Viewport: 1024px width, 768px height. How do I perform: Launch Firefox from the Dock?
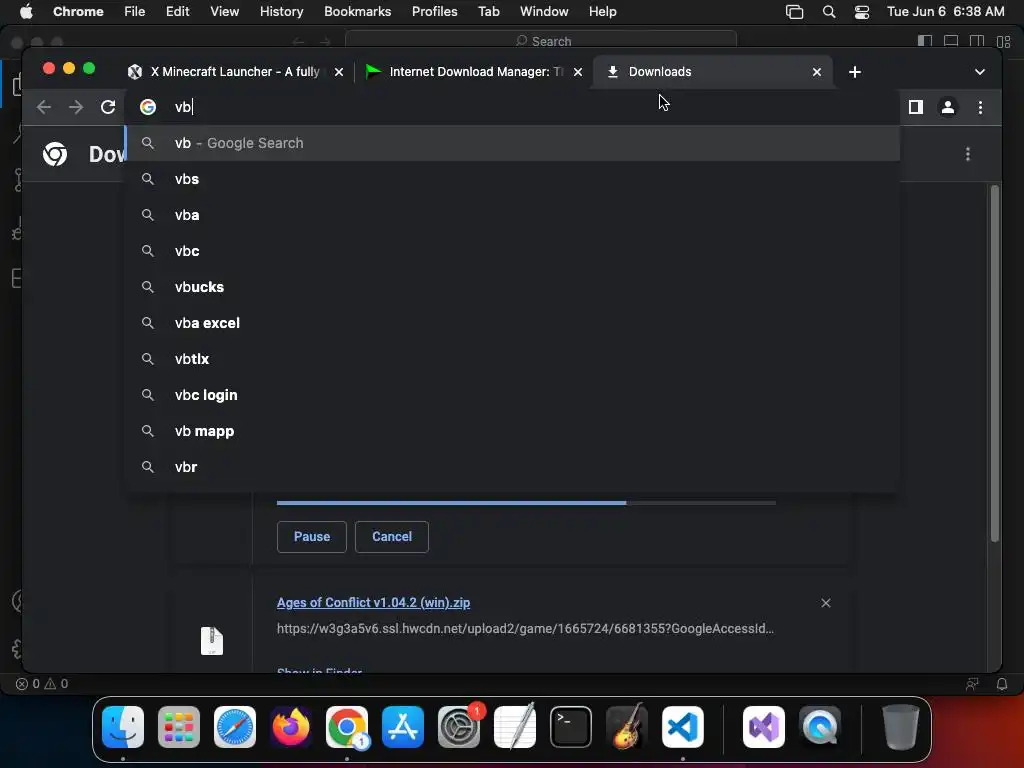point(291,727)
